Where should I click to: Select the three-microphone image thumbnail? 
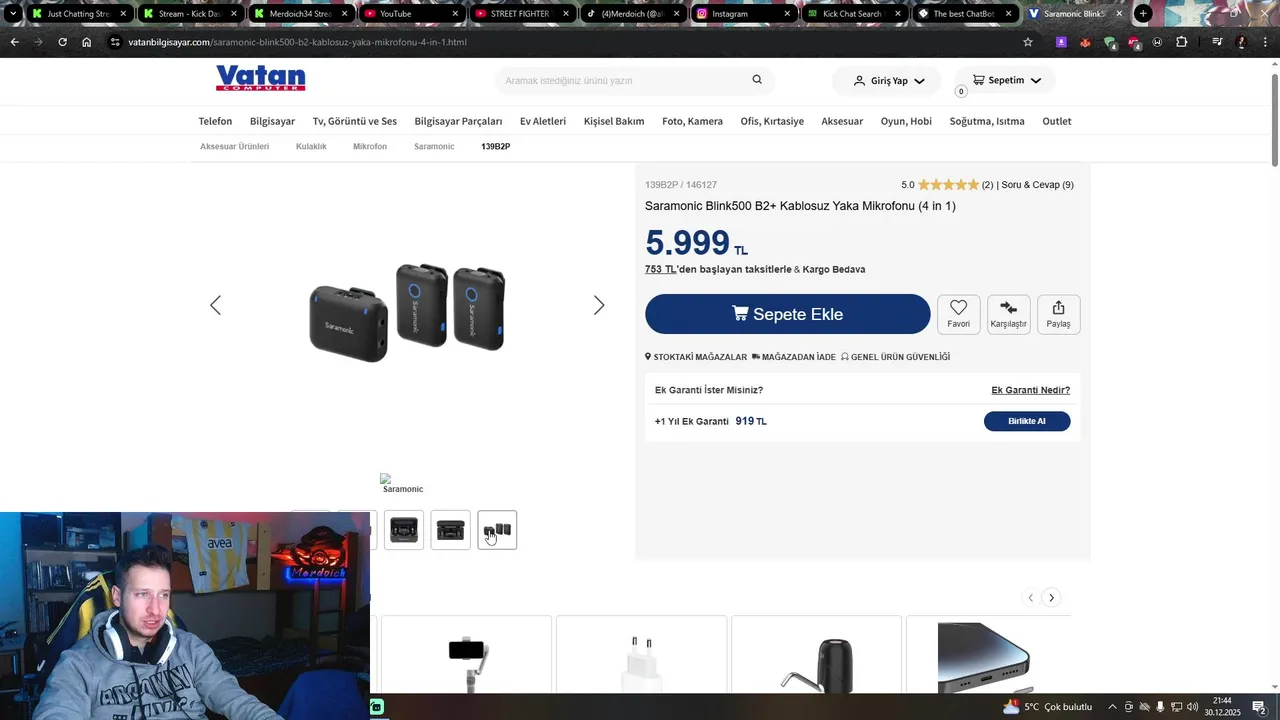coord(497,530)
